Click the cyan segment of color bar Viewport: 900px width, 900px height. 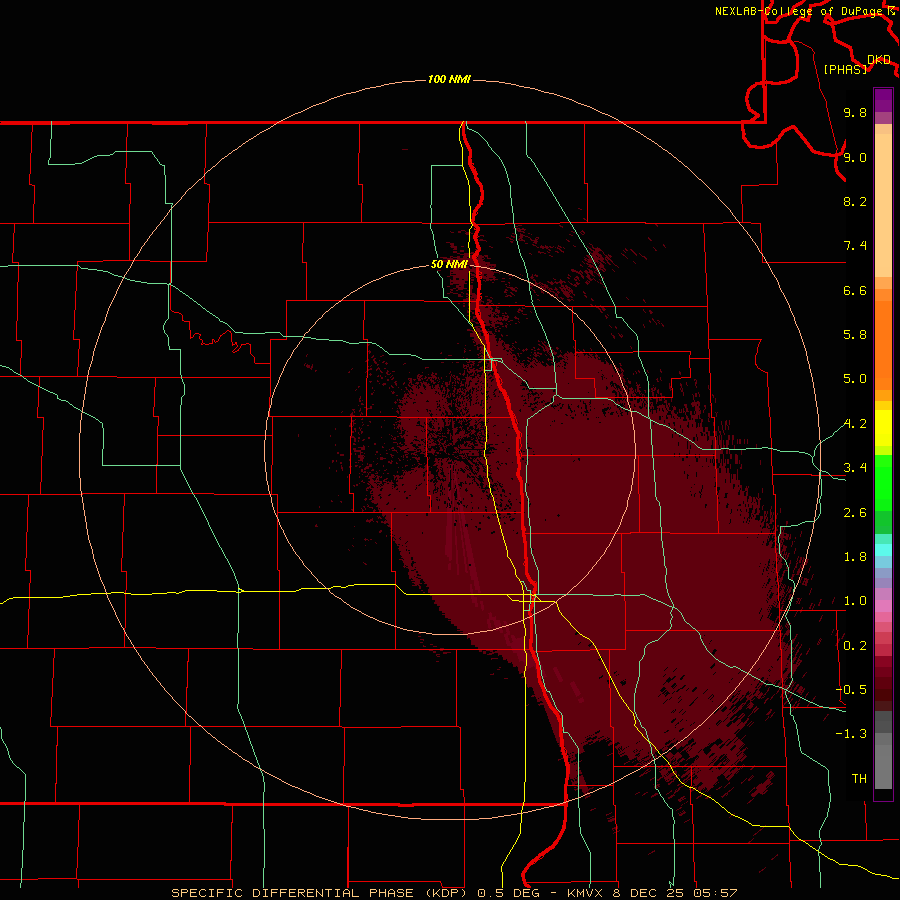(x=883, y=549)
